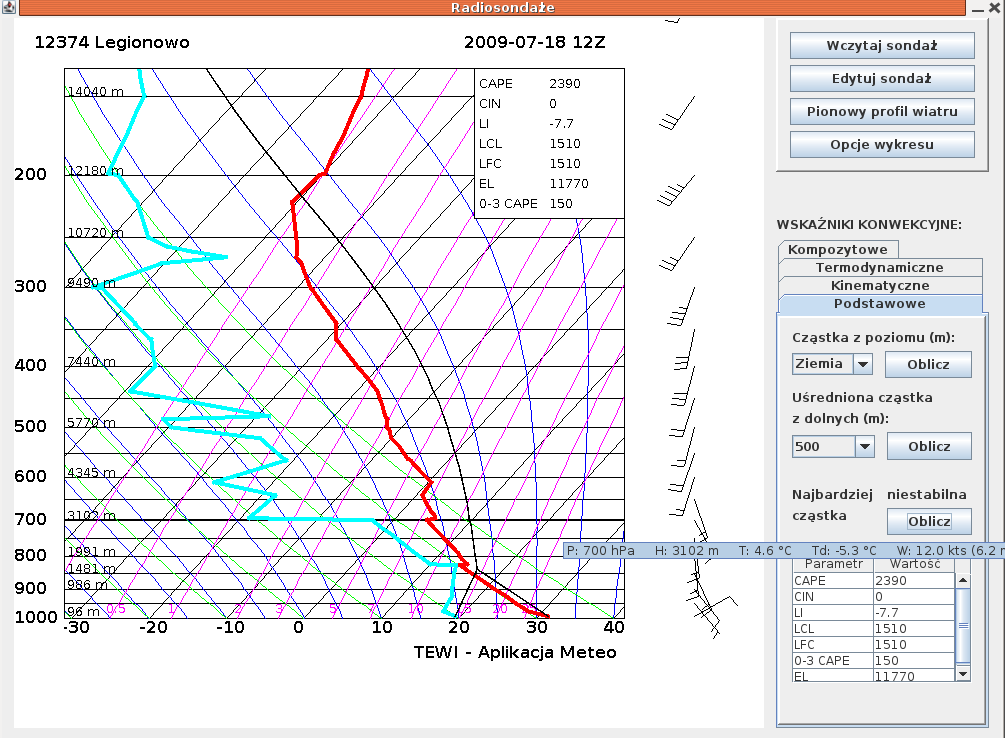
Task: Click the Cząstka z poziomu (m) label
Action: point(874,337)
